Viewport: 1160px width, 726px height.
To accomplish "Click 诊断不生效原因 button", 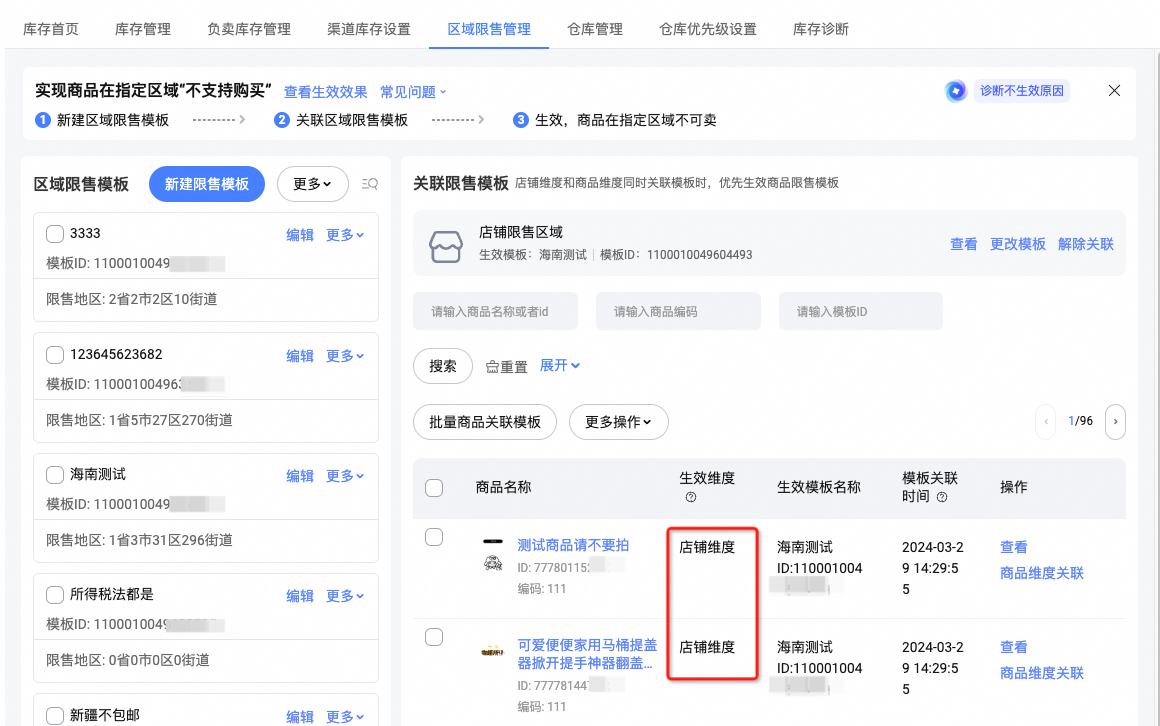I will coord(1022,91).
